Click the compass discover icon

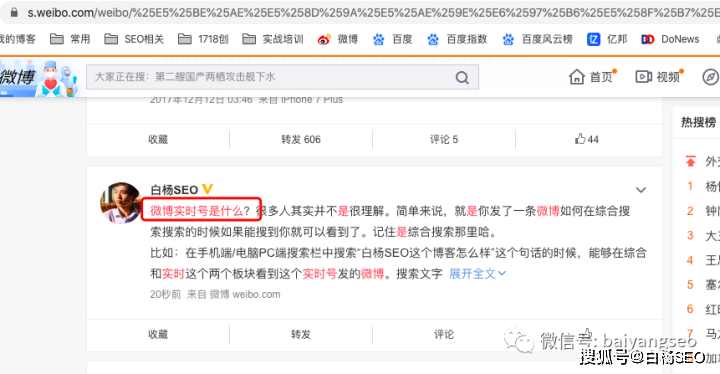coord(710,77)
